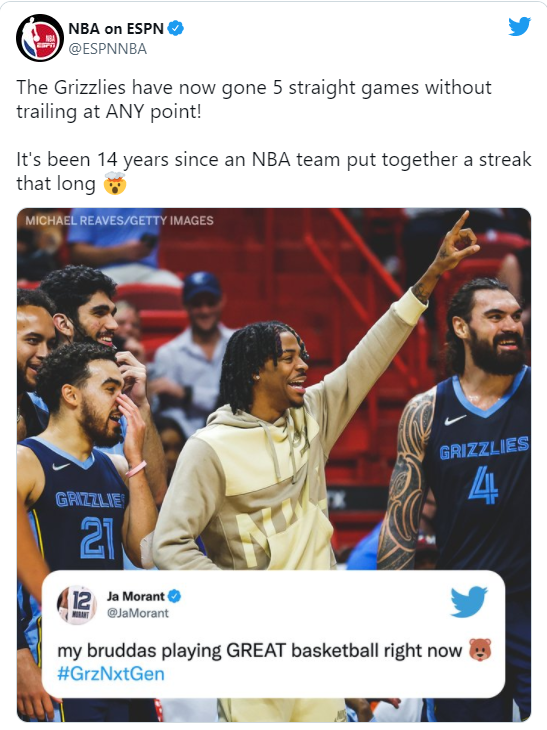Click the Twitter bird in Ja Morant's tweet card
The image size is (547, 730).
pos(469,602)
